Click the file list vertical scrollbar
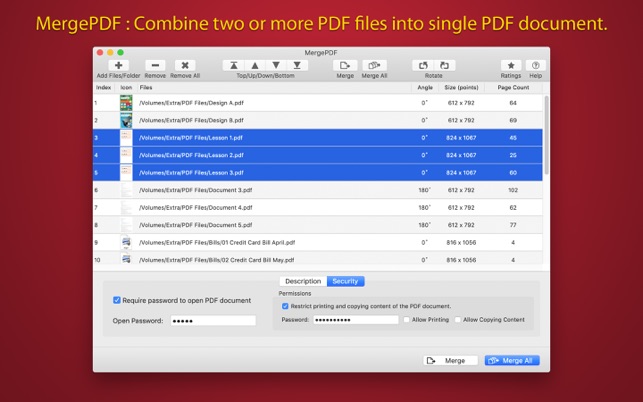This screenshot has height=402, width=643. tap(546, 135)
